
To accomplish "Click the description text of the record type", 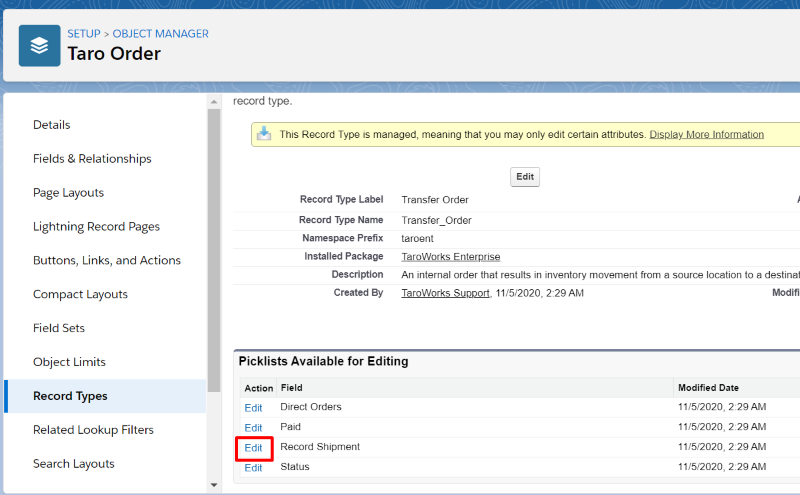I will click(600, 275).
